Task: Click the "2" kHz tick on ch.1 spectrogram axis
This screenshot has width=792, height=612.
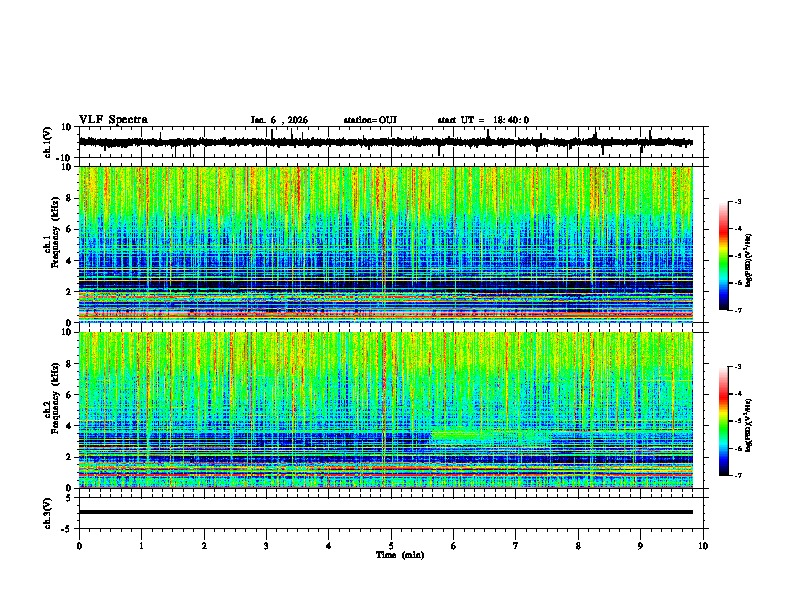Action: [70, 291]
